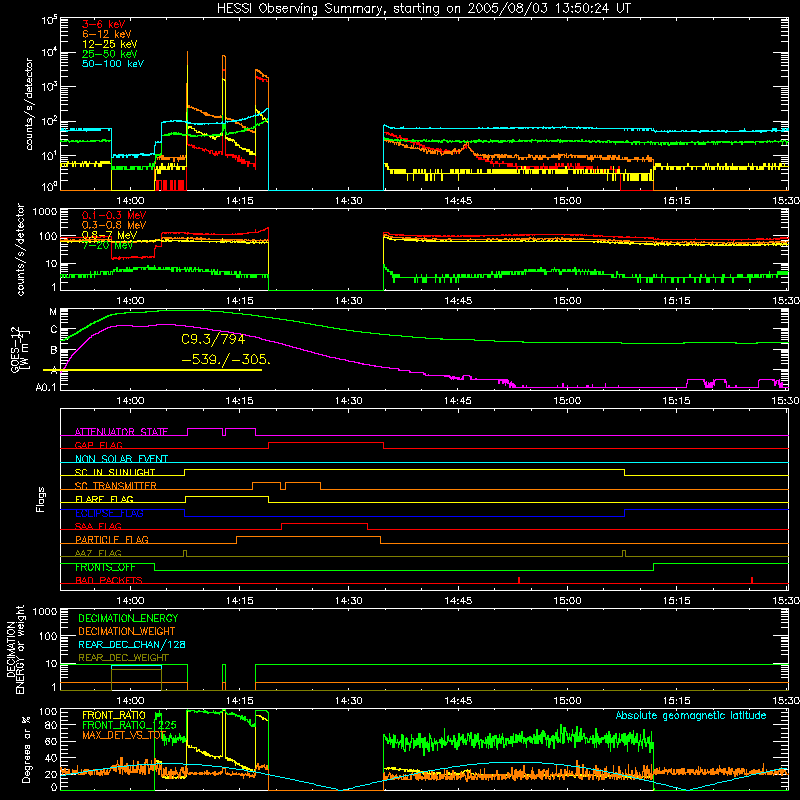Click the REAR_DEC_WEIGHT legend entry

coord(123,658)
